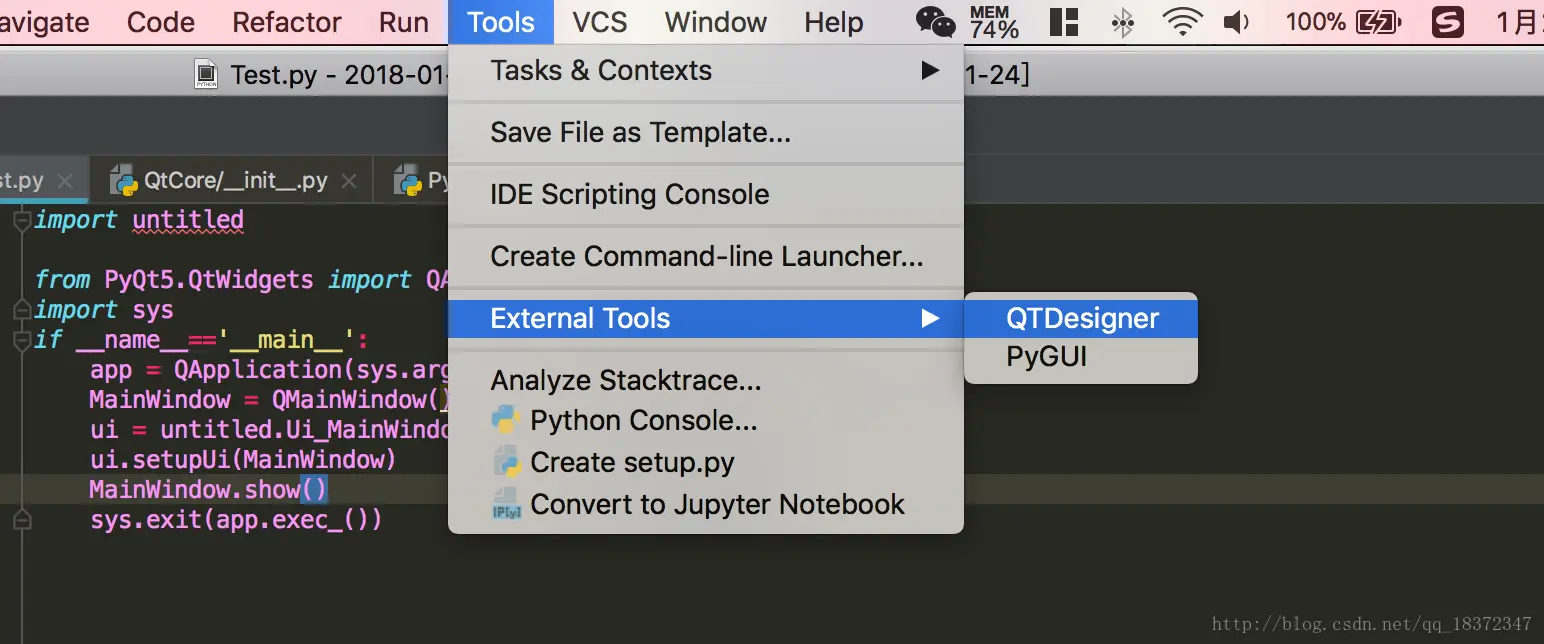Image resolution: width=1544 pixels, height=644 pixels.
Task: Collapse the if __name__ block
Action: (x=22, y=340)
